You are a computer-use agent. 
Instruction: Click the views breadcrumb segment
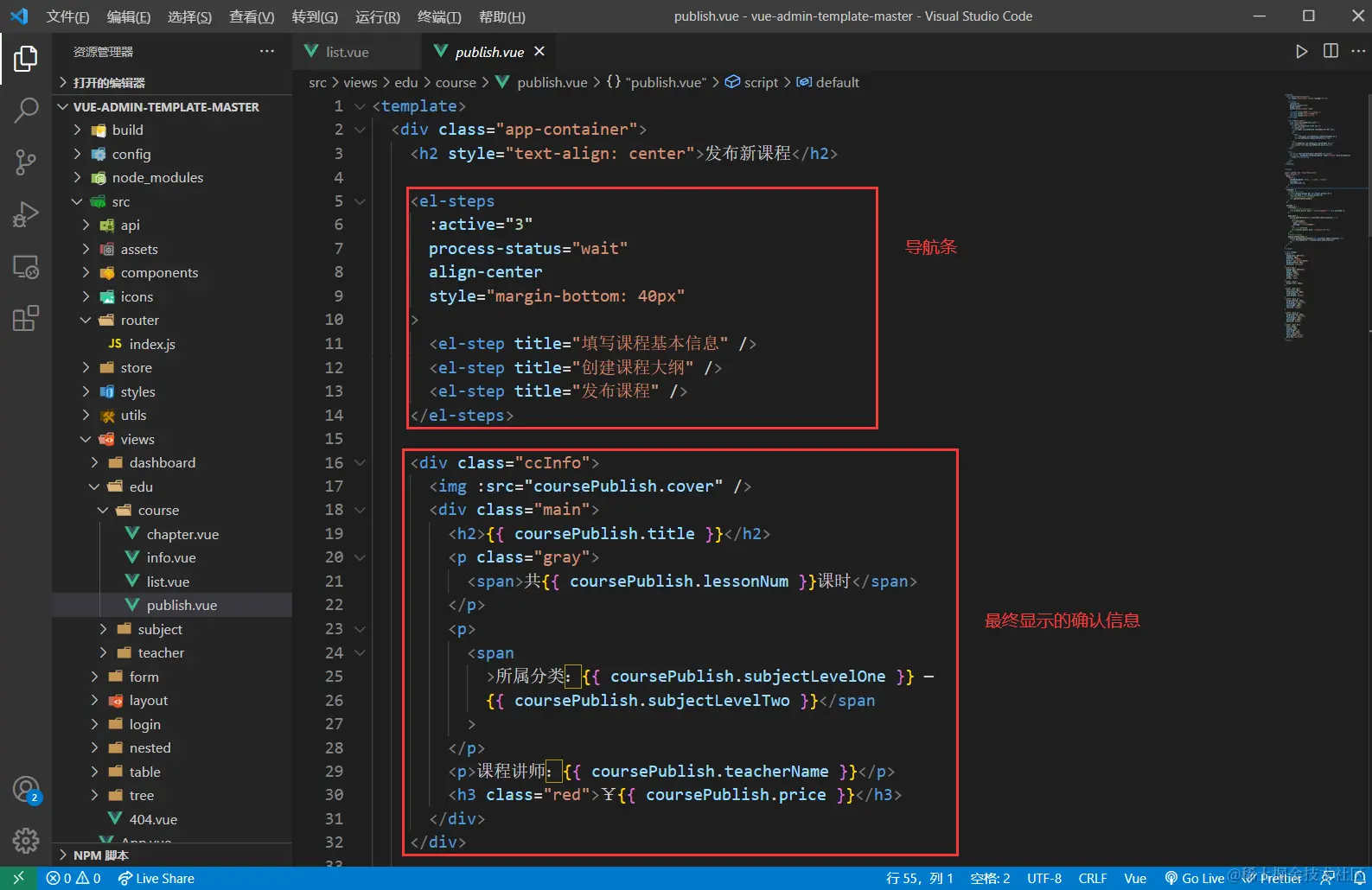tap(360, 82)
